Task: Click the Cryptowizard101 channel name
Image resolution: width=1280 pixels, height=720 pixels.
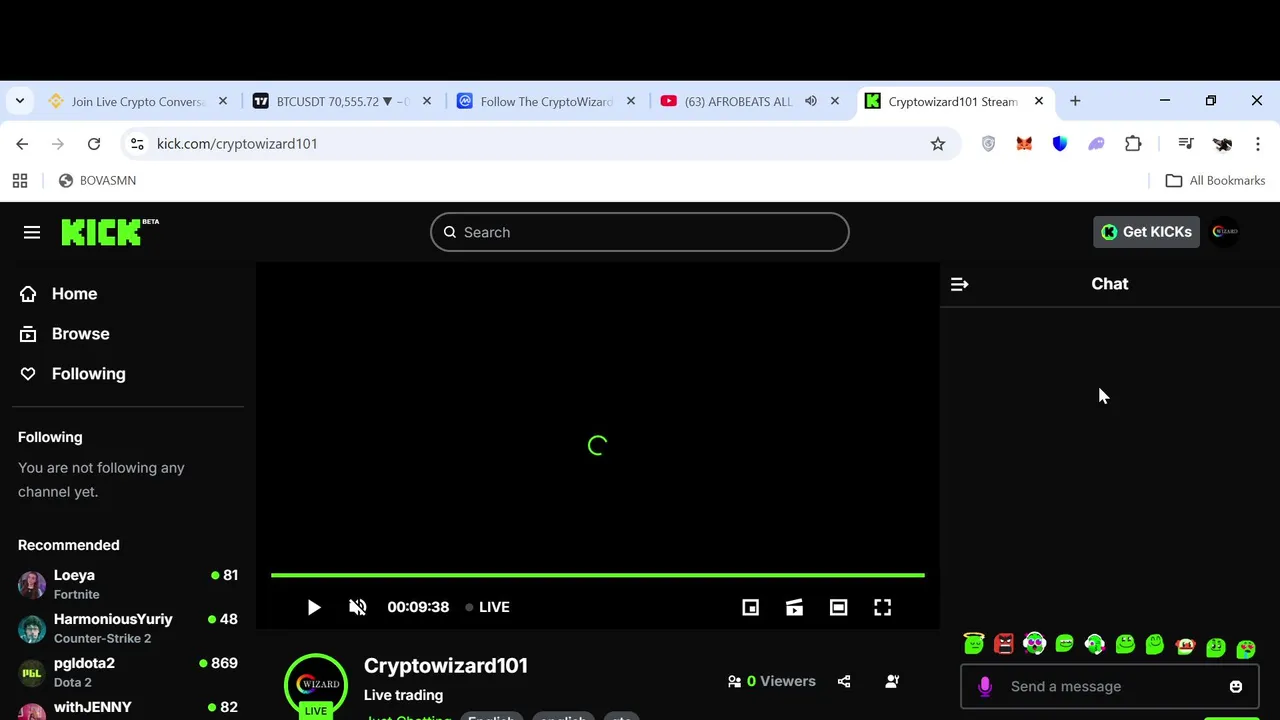Action: 446,666
